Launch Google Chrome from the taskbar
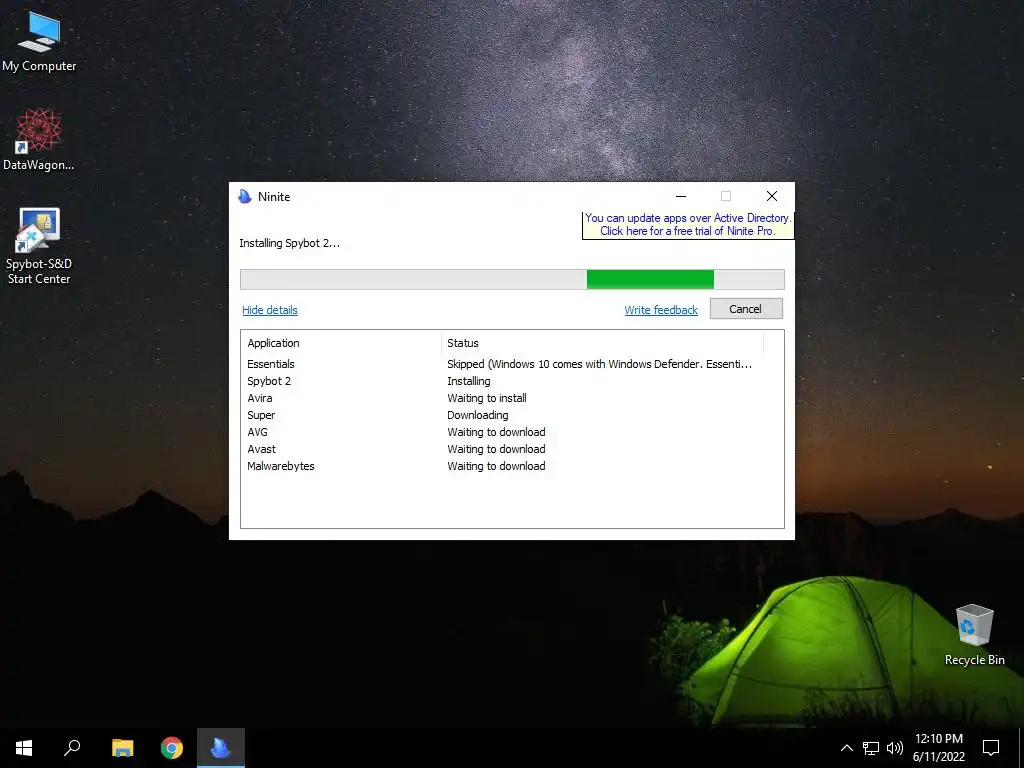The width and height of the screenshot is (1024, 768). coord(172,748)
